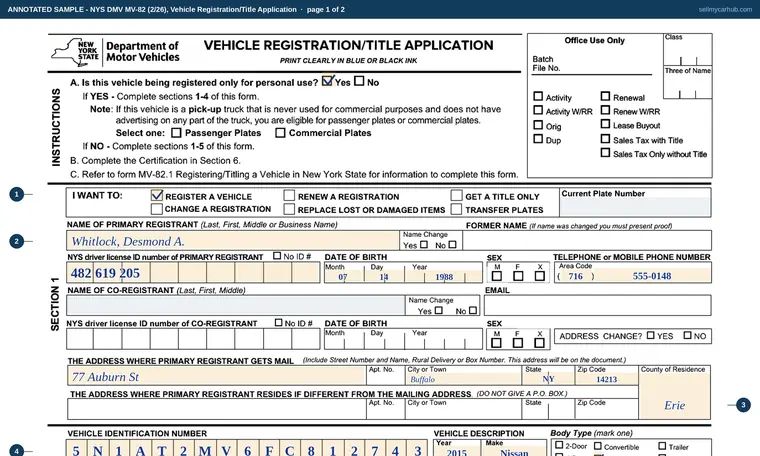Check the Dup office-use box
Viewport: 760px width, 456px height.
click(x=538, y=139)
